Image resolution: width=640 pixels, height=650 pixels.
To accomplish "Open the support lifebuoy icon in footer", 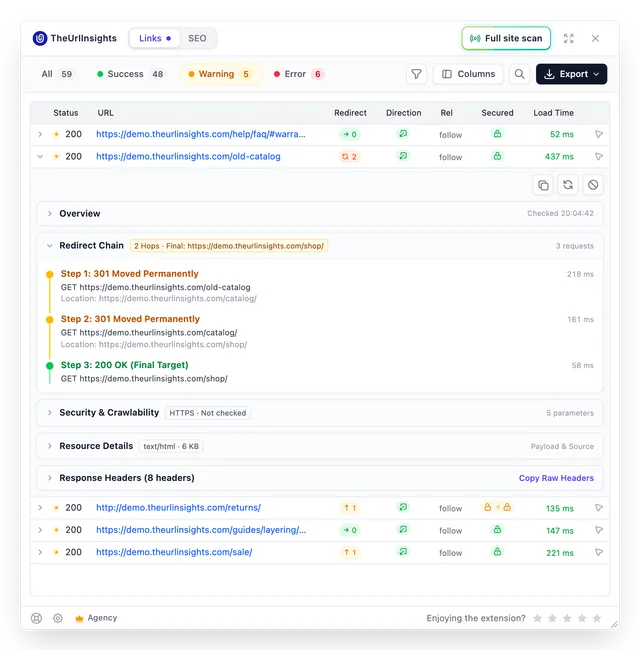I will pos(36,618).
